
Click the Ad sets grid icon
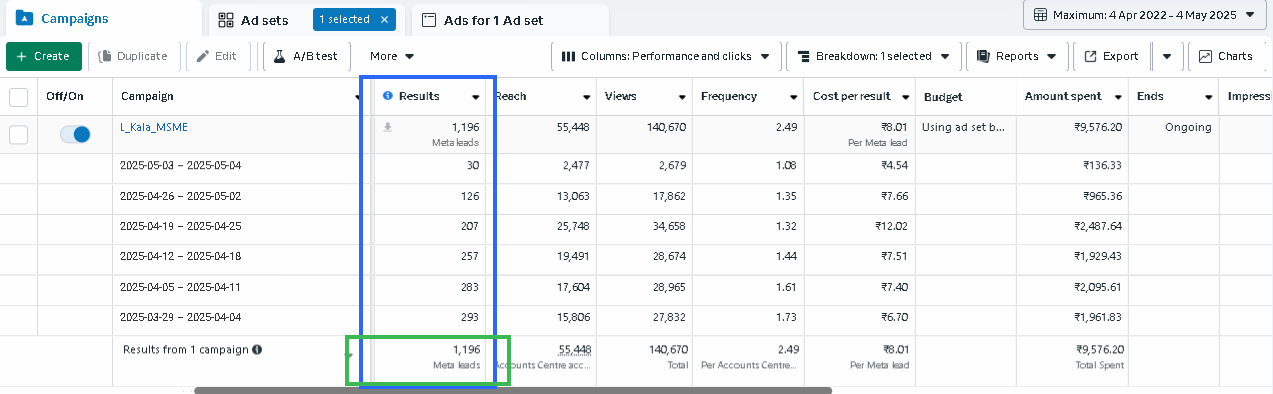[x=226, y=20]
